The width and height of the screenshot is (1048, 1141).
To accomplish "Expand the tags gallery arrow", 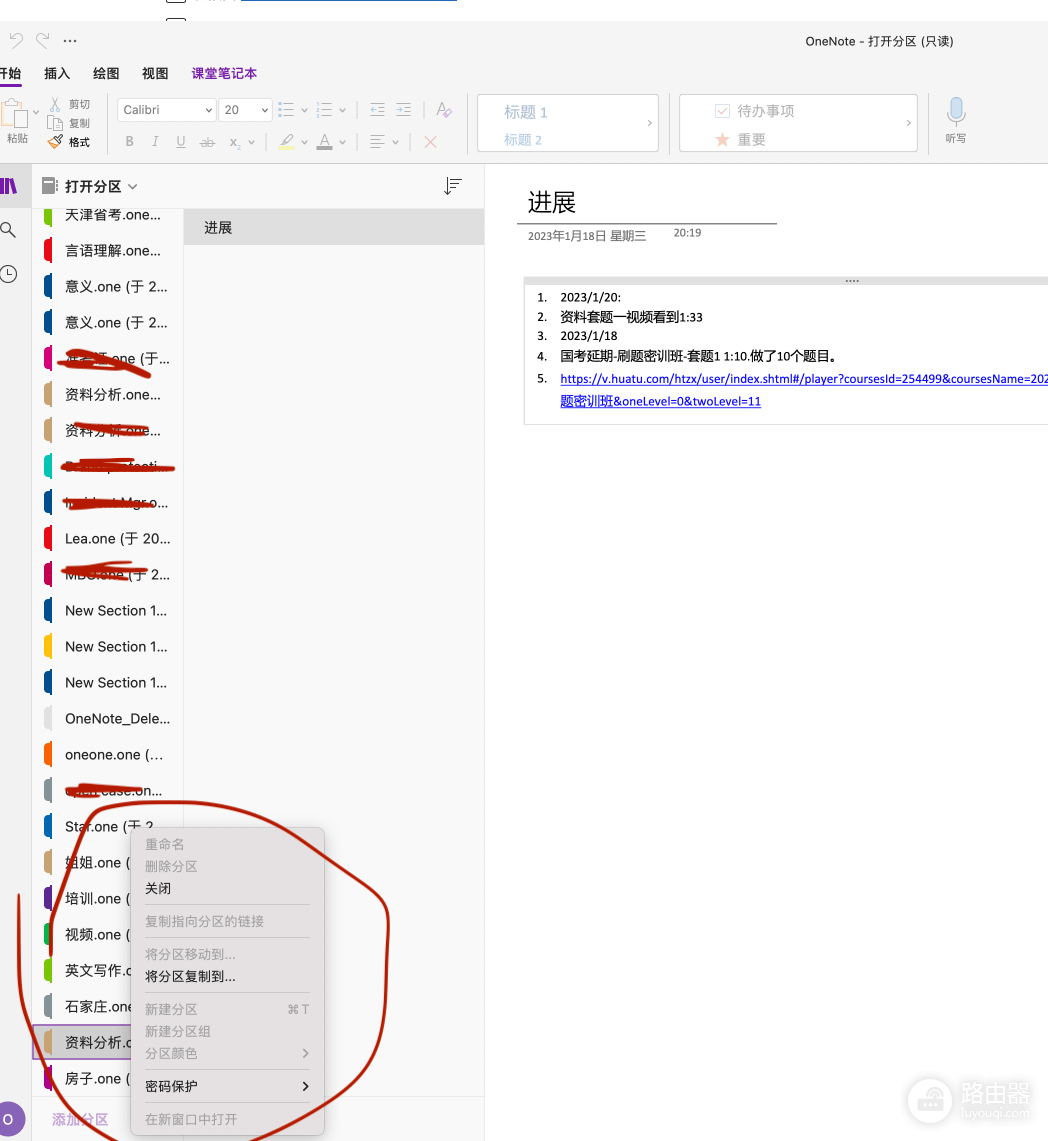I will pos(908,123).
